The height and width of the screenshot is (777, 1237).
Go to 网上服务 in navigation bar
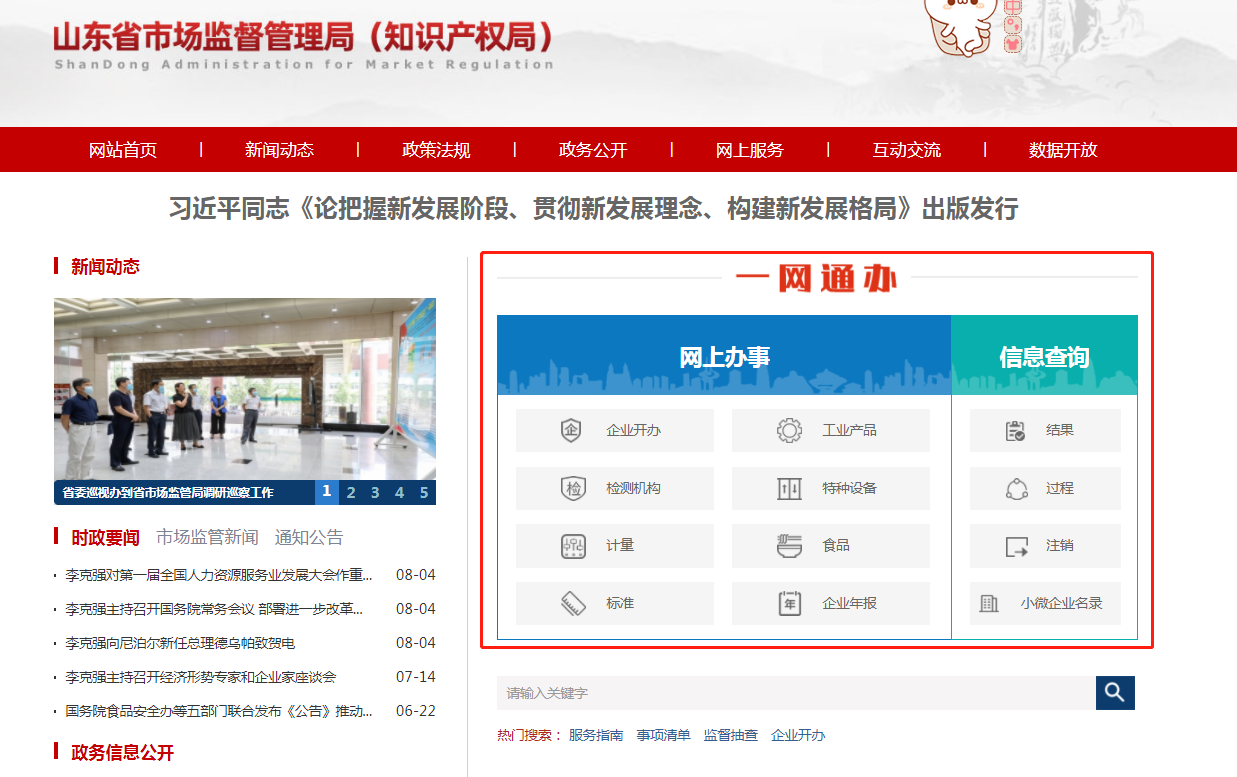(x=749, y=150)
